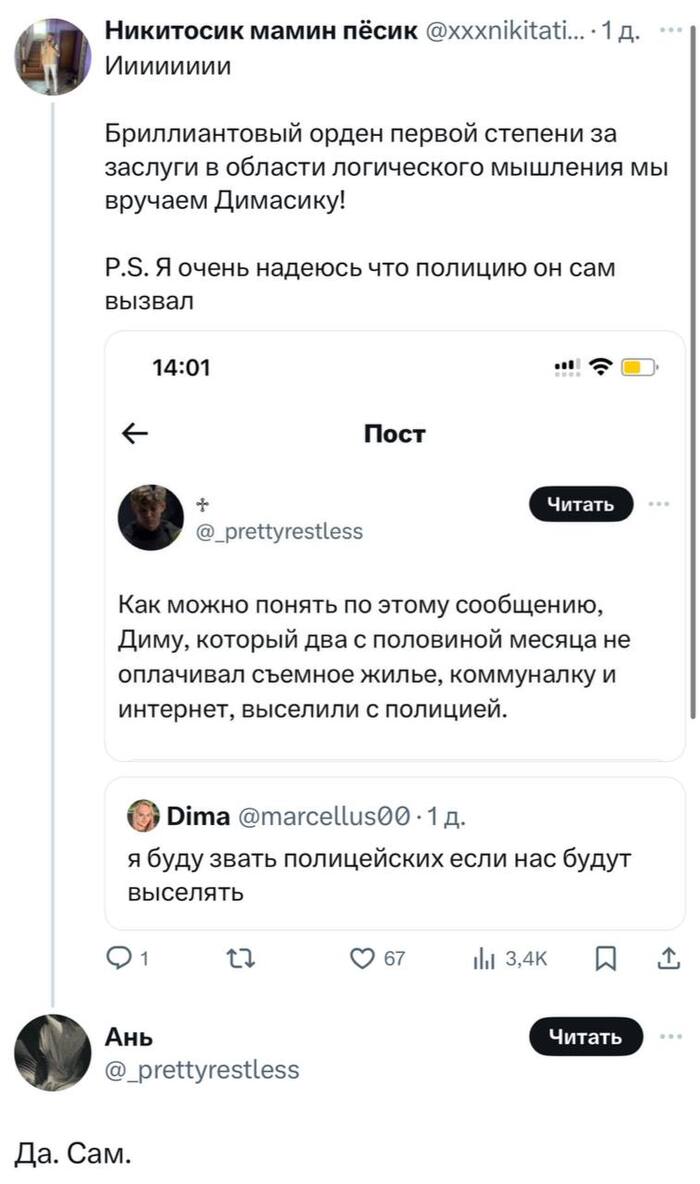
Task: Open Никитосик мамин пёсик profile name
Action: point(261,32)
